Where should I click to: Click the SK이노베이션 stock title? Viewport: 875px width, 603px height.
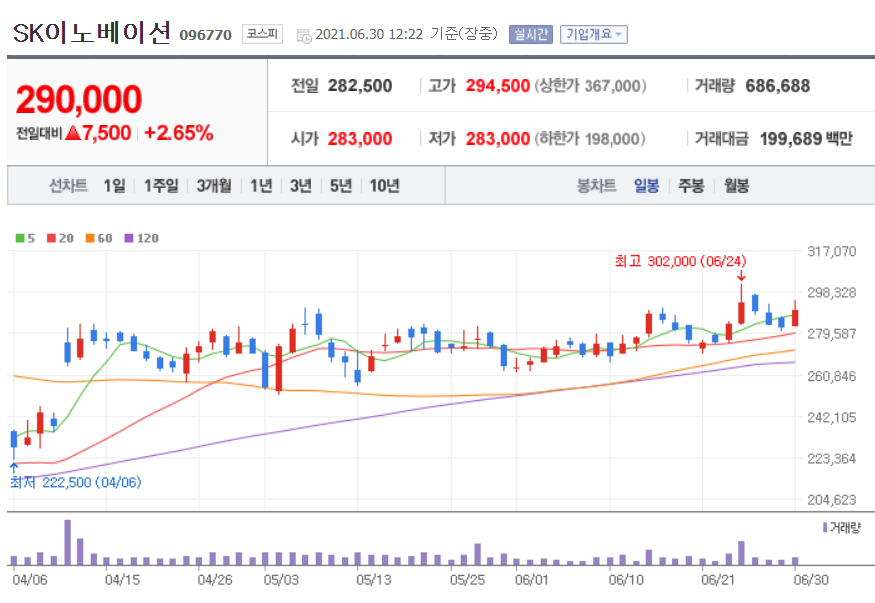[92, 33]
